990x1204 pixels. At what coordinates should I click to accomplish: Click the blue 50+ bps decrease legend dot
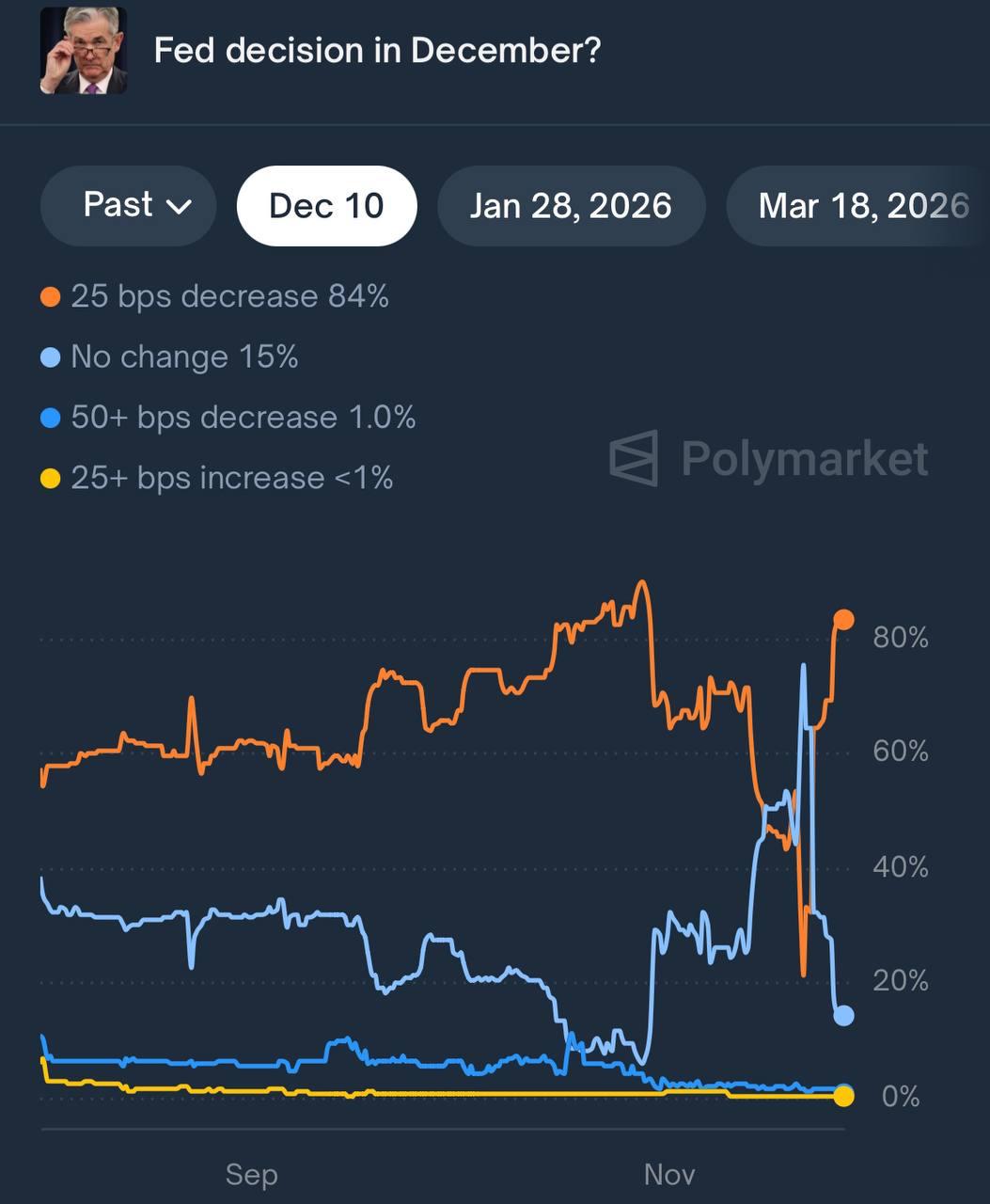click(x=52, y=417)
